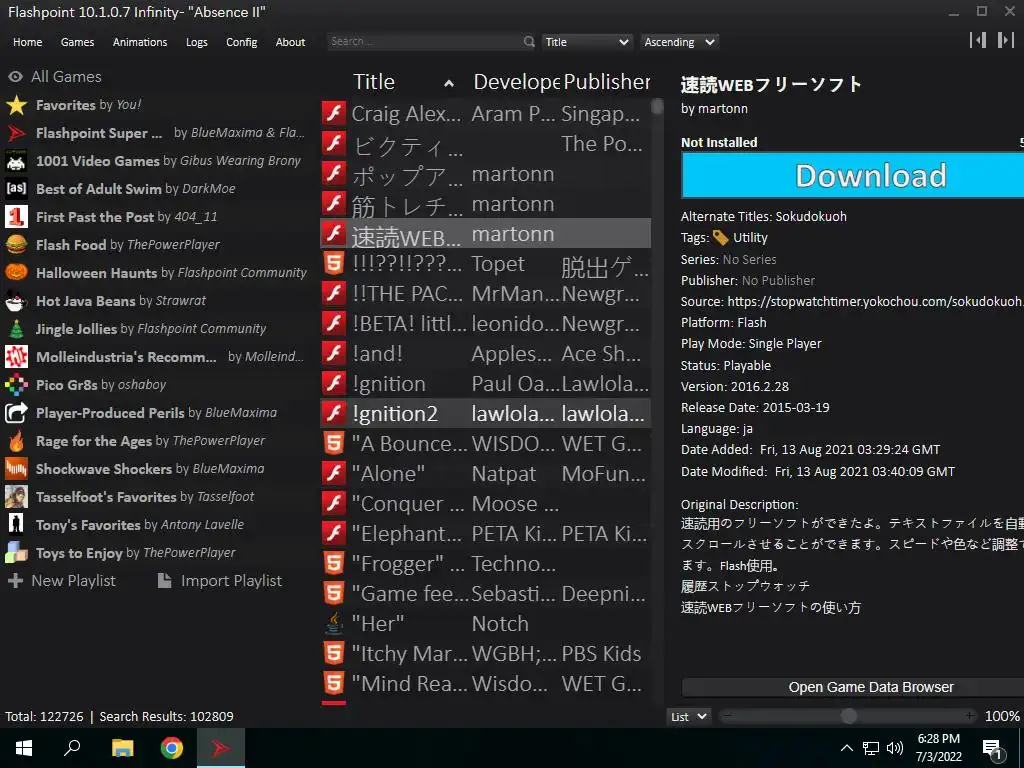Select the 1001 Video Games playlist icon
This screenshot has width=1024, height=768.
[x=16, y=161]
